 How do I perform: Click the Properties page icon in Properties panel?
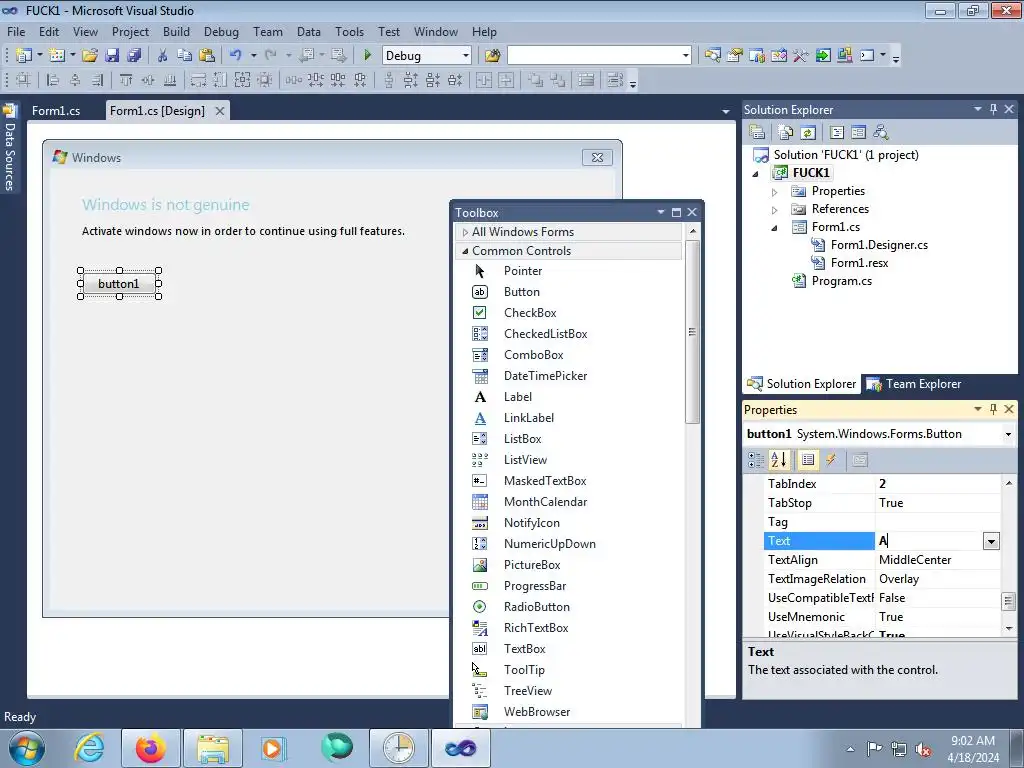[x=859, y=460]
